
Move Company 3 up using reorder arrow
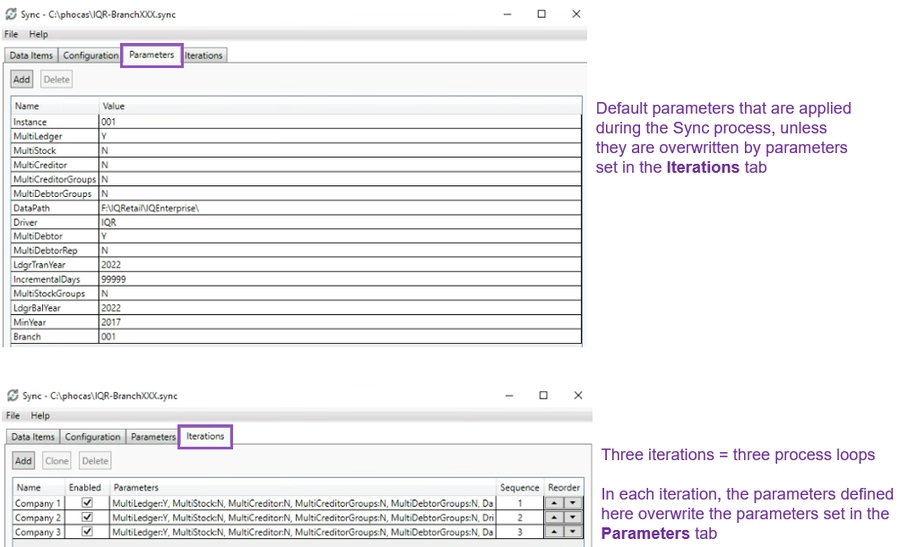pos(554,533)
